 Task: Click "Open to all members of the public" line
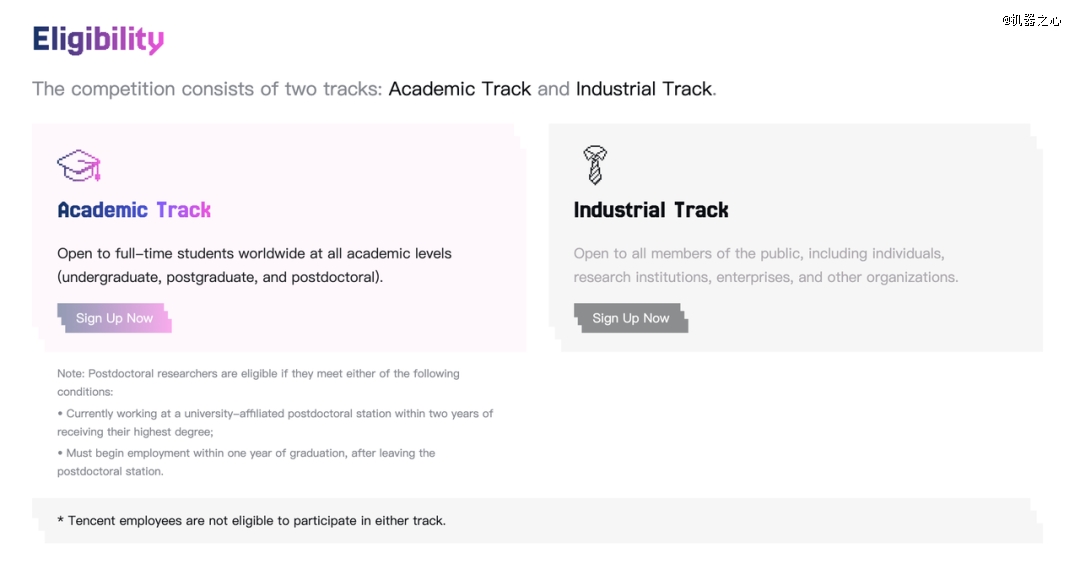[759, 254]
